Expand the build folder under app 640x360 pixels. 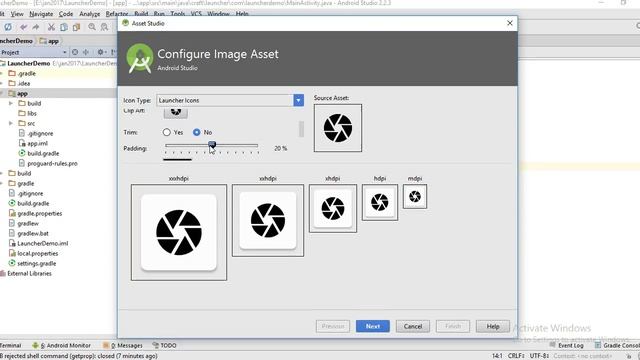pyautogui.click(x=11, y=103)
